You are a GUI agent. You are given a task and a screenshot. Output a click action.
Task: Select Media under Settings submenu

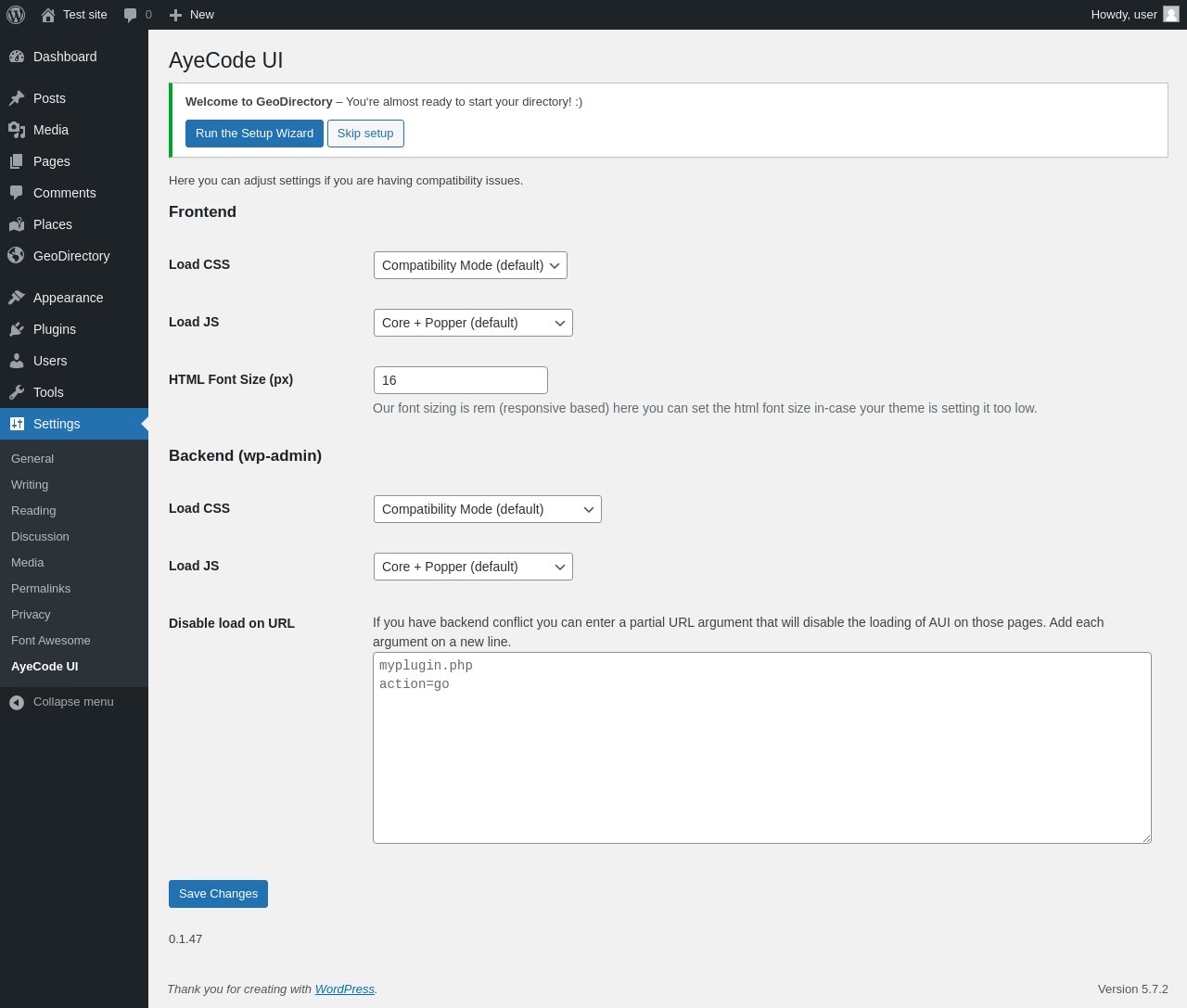pyautogui.click(x=28, y=563)
